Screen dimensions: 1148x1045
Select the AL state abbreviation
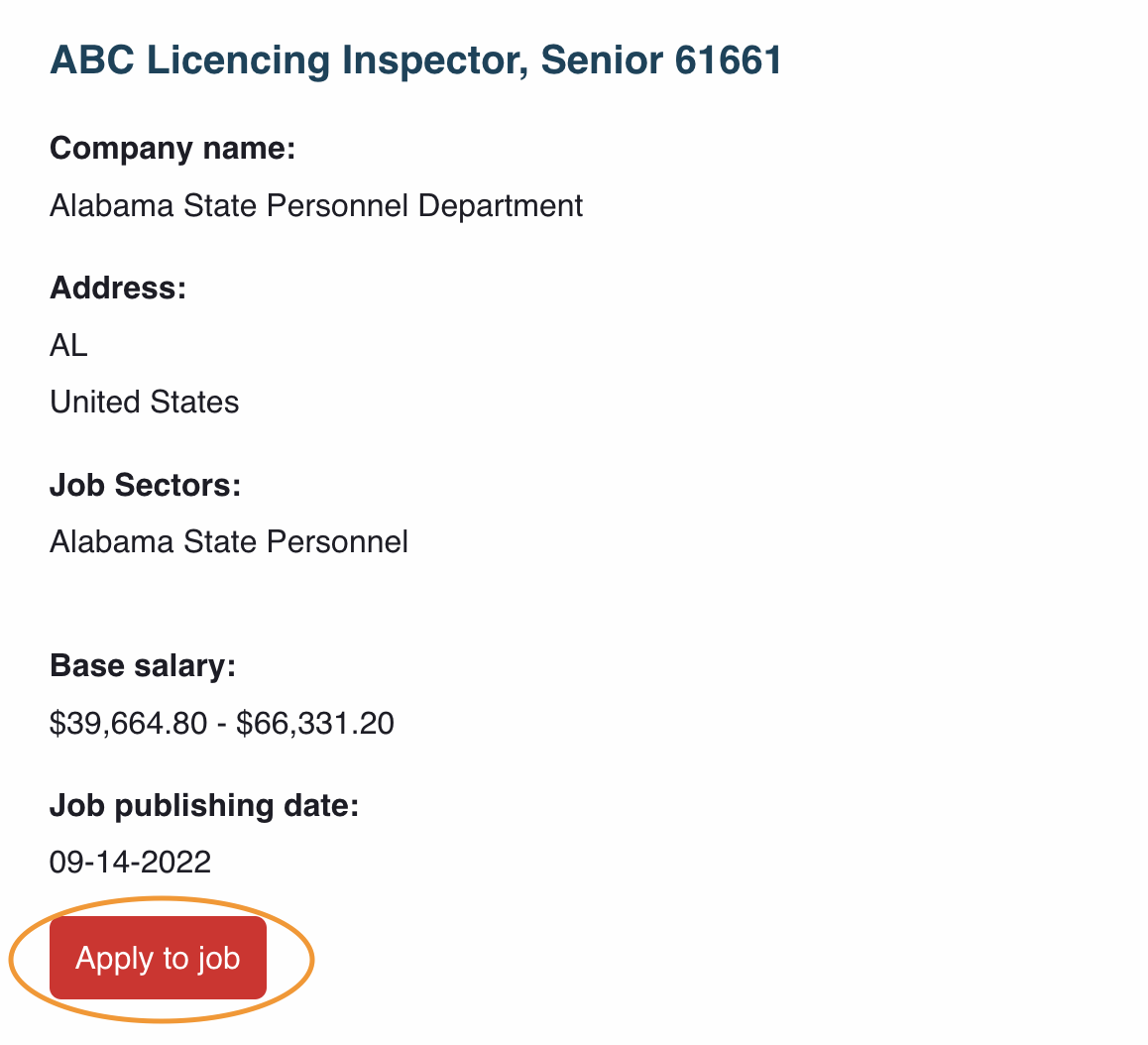68,345
